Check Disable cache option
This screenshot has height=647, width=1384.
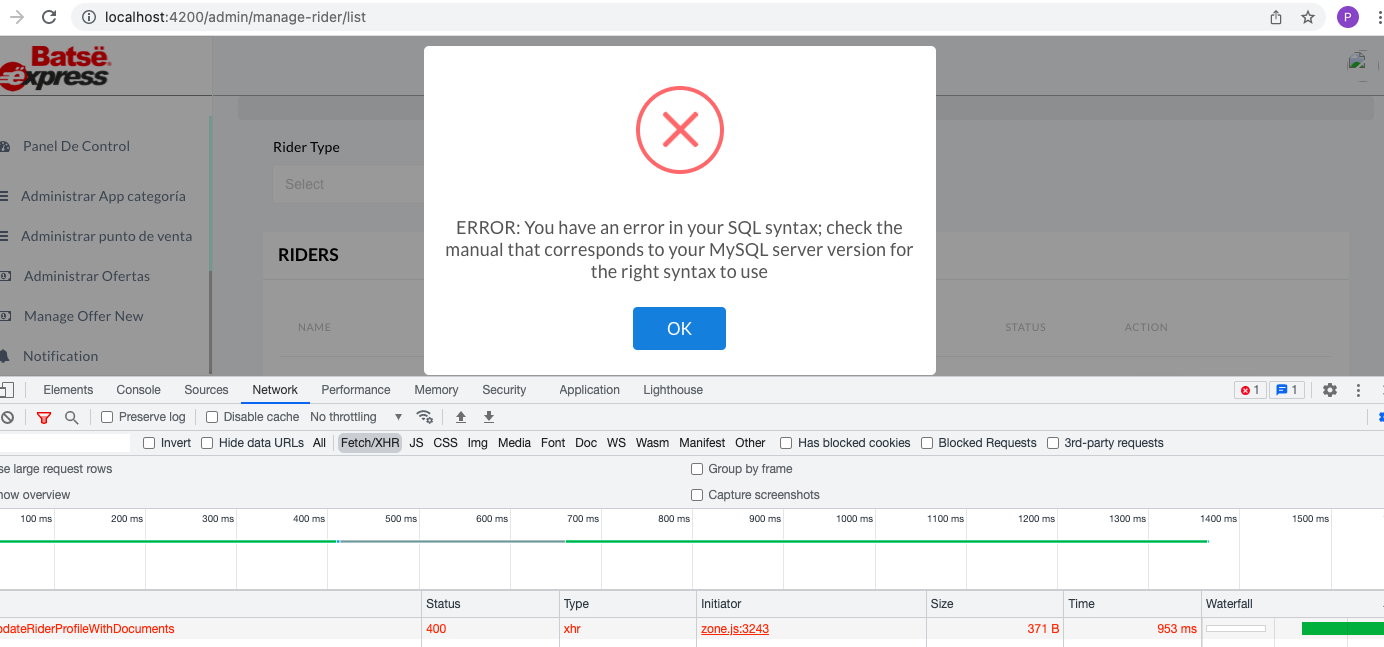[x=212, y=417]
